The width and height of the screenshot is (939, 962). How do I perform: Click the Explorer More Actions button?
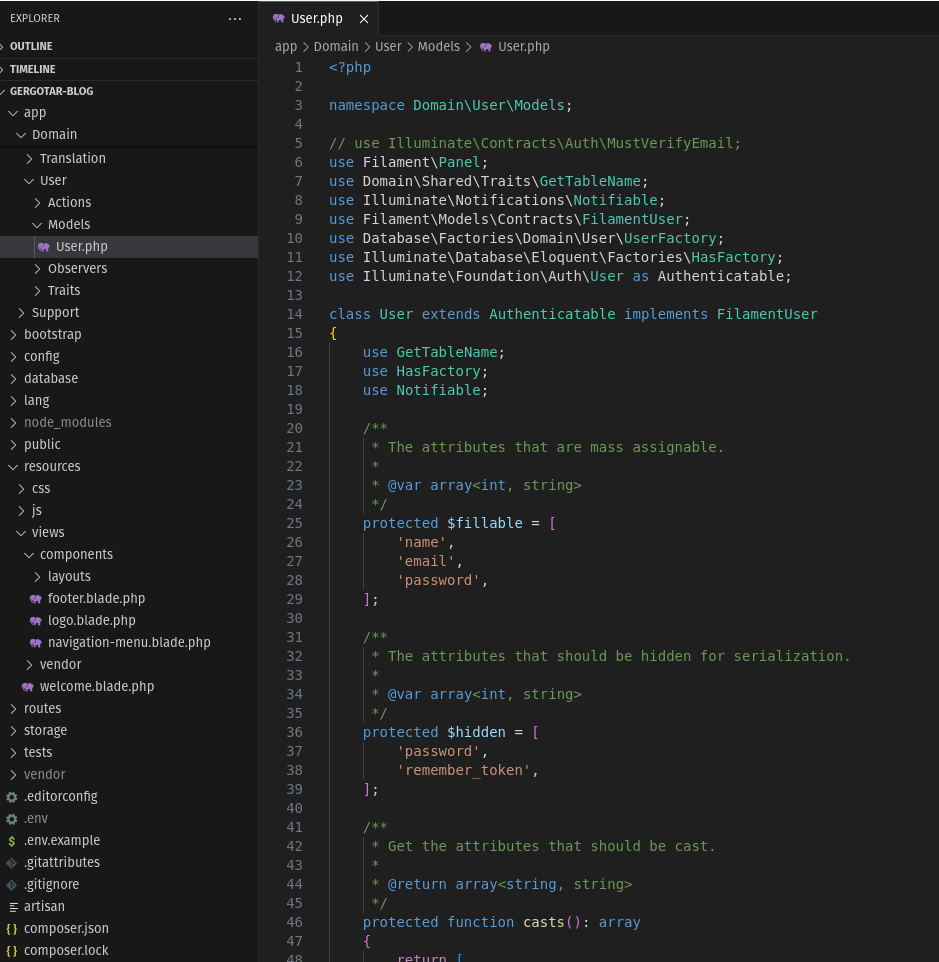click(235, 18)
